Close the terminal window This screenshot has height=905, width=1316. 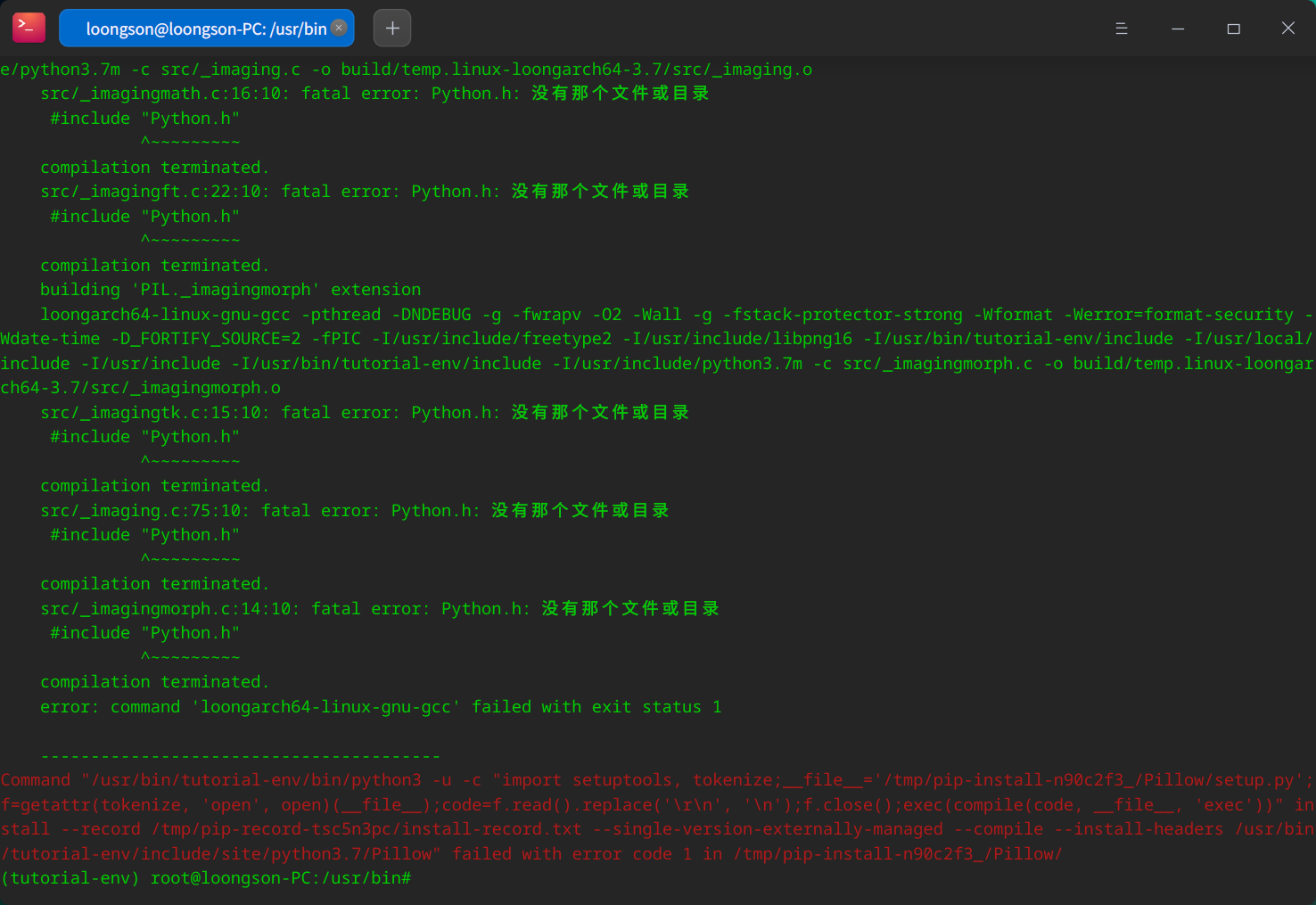click(x=1288, y=29)
